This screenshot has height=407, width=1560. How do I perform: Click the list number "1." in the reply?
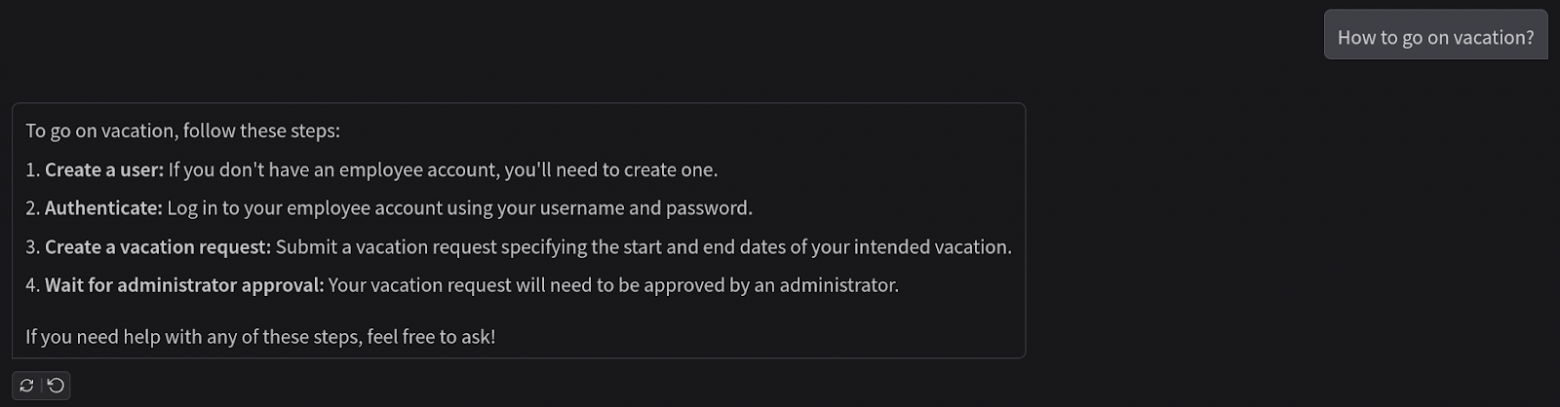coord(33,170)
